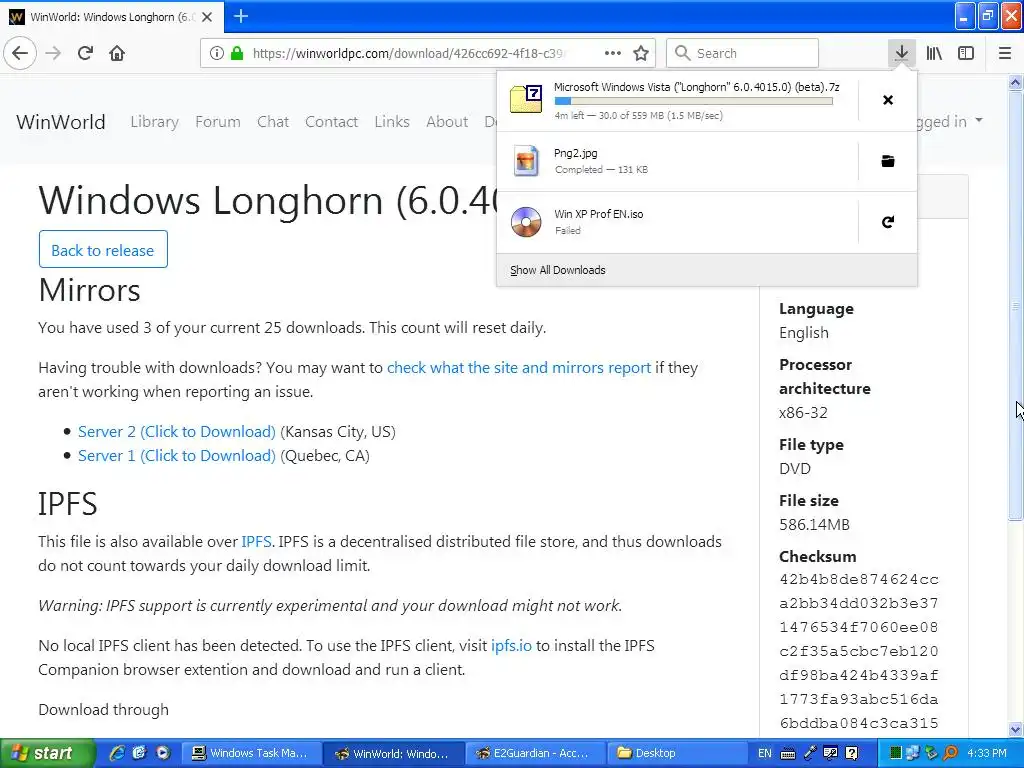This screenshot has height=768, width=1024.
Task: Click the ISO disc file icon
Action: coord(526,222)
